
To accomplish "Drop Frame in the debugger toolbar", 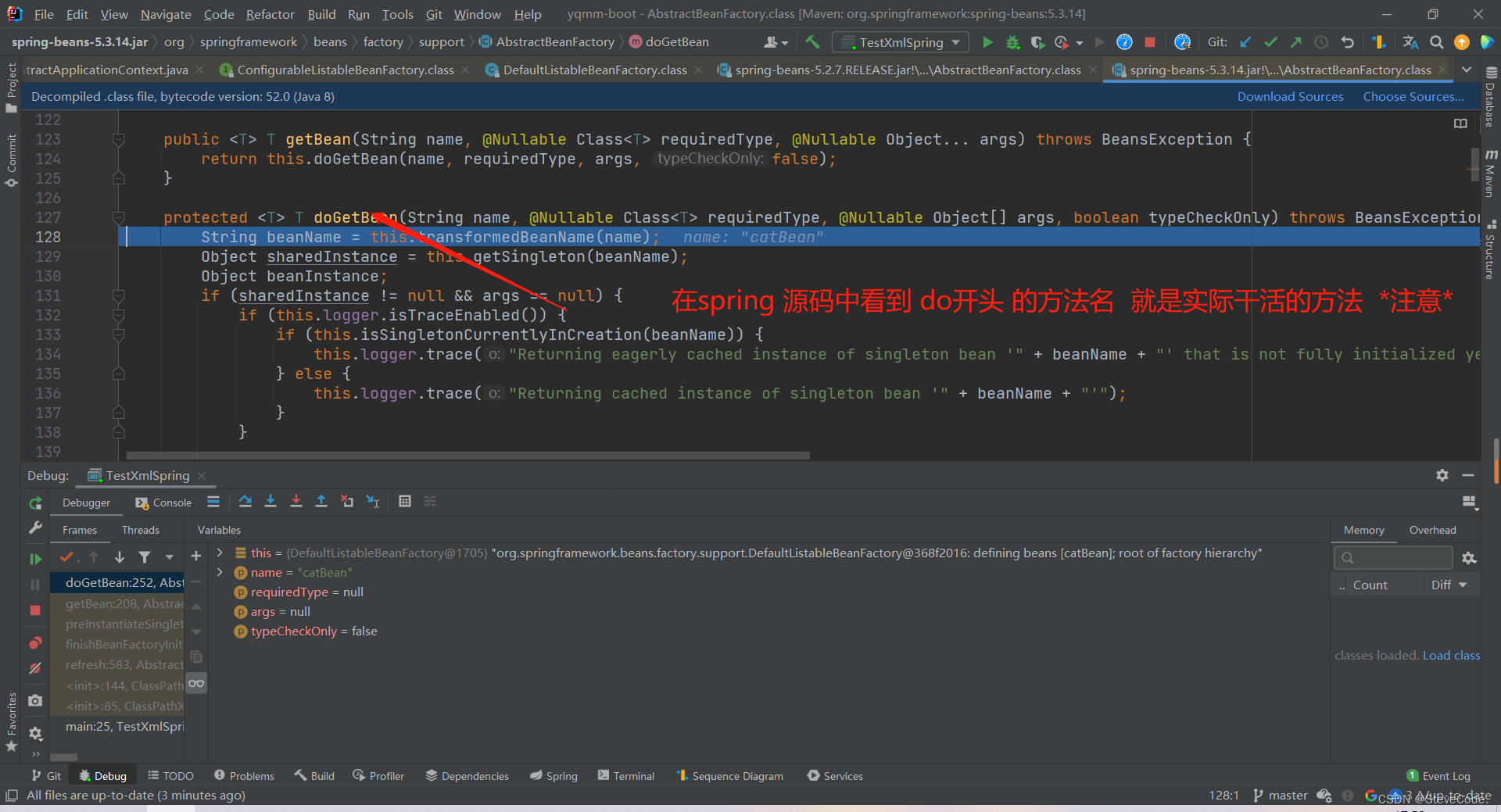I will pos(347,502).
